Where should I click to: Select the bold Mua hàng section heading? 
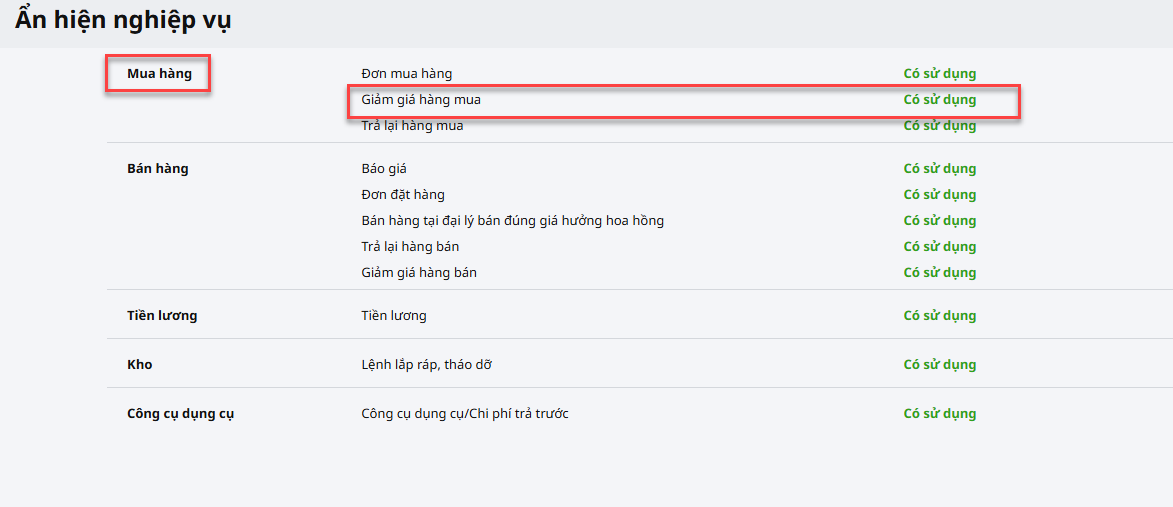[x=159, y=74]
